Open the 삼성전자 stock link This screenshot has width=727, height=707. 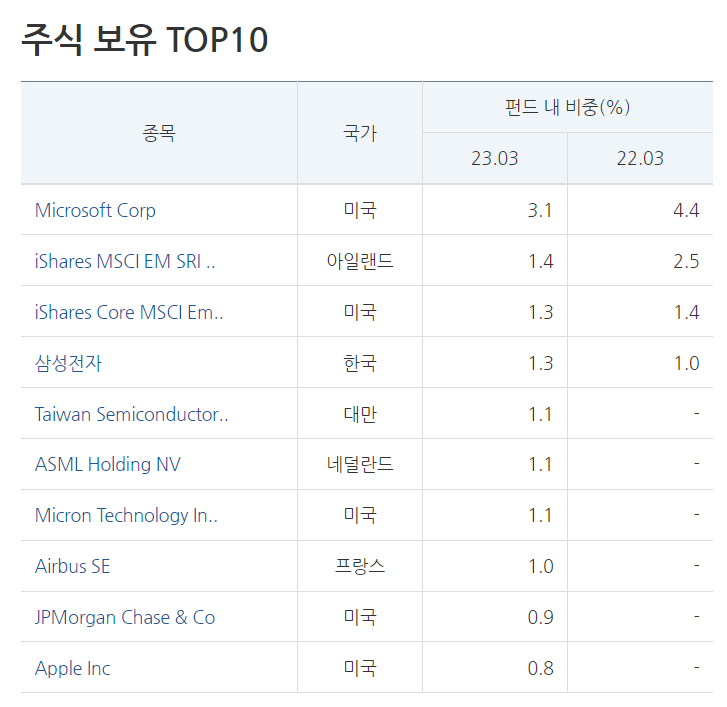(68, 363)
